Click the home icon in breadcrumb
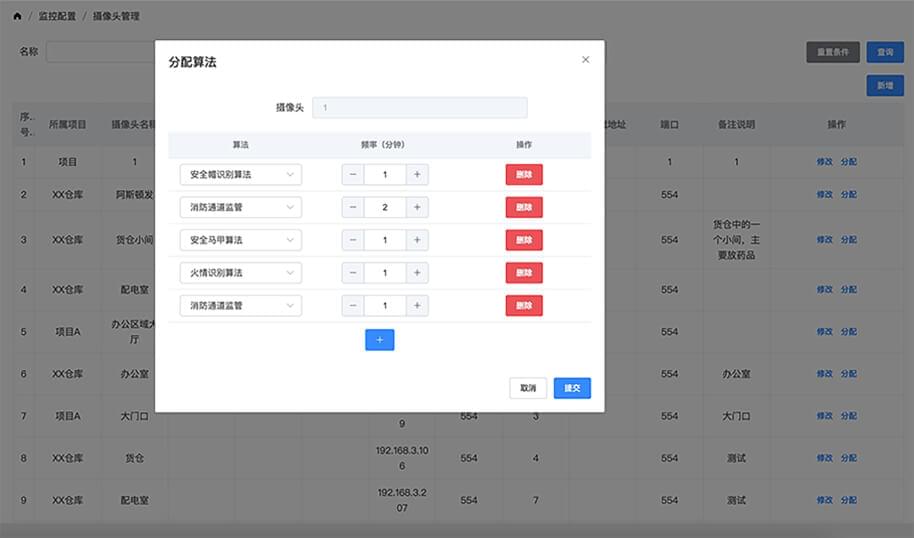This screenshot has height=538, width=914. tap(17, 17)
